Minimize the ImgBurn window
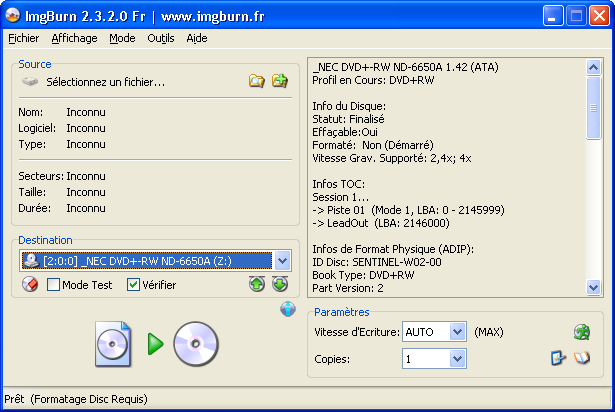 tap(553, 16)
